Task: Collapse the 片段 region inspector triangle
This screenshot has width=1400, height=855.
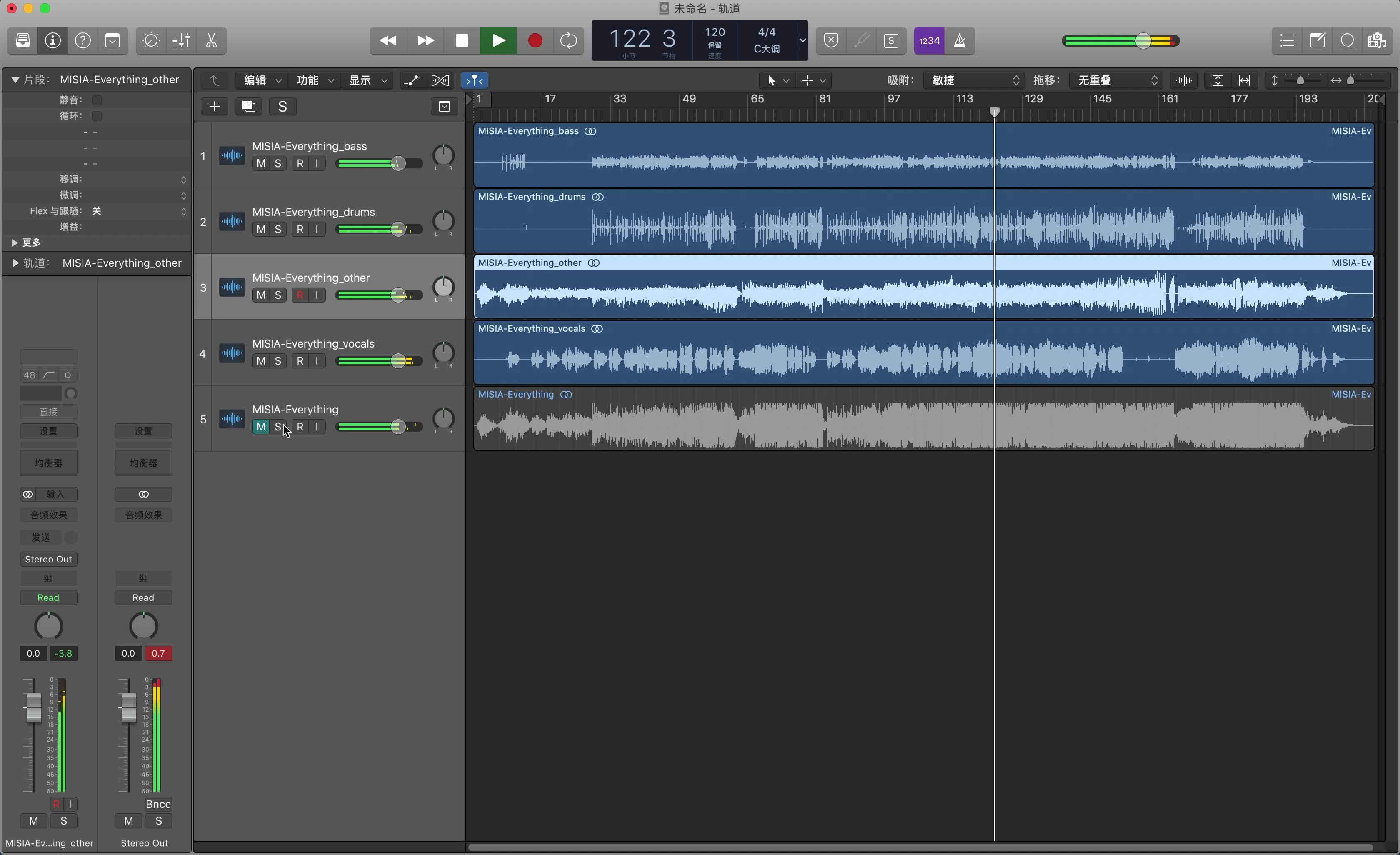Action: [15, 80]
